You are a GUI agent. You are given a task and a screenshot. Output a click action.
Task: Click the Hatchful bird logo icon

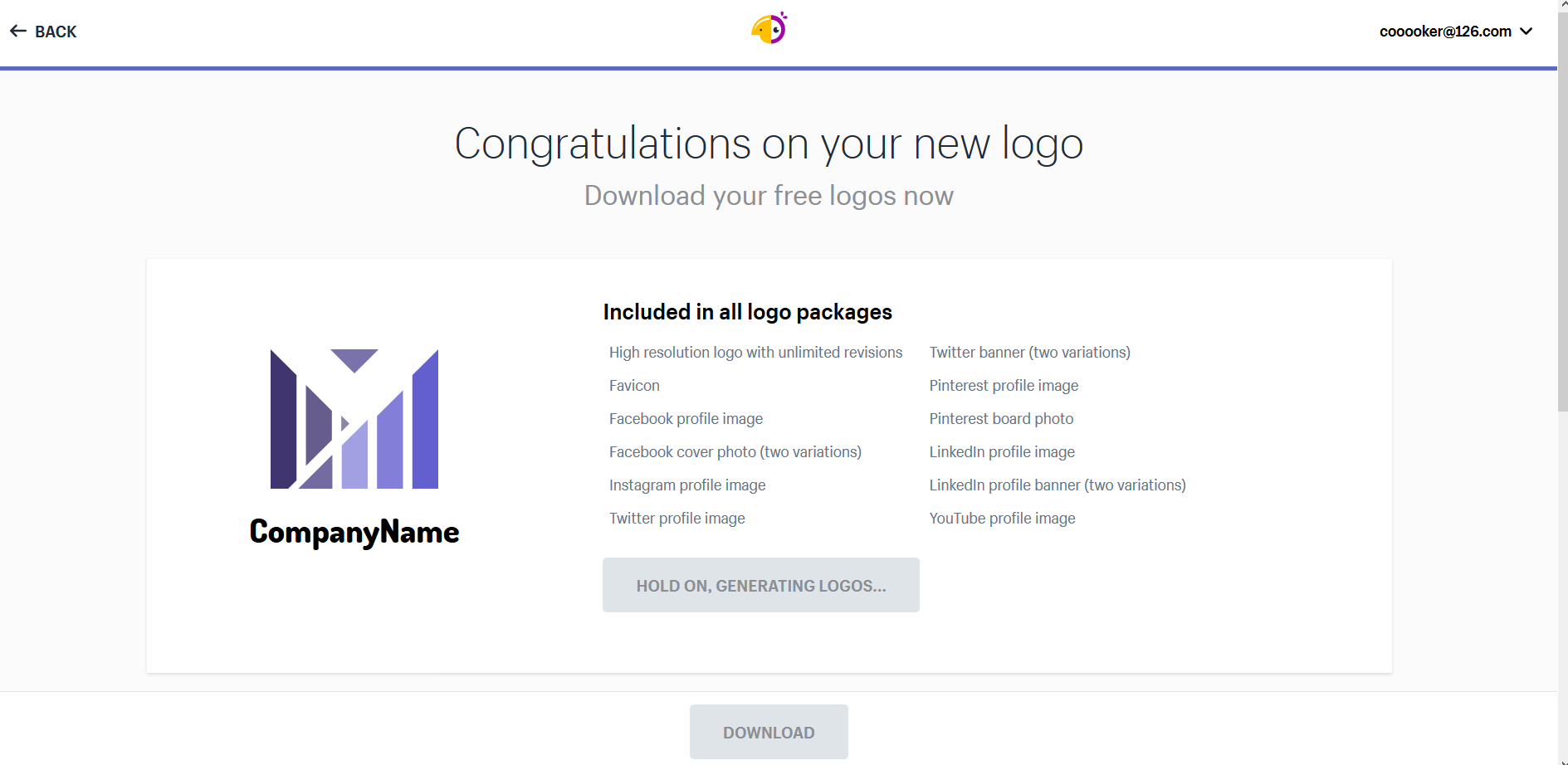[x=769, y=29]
